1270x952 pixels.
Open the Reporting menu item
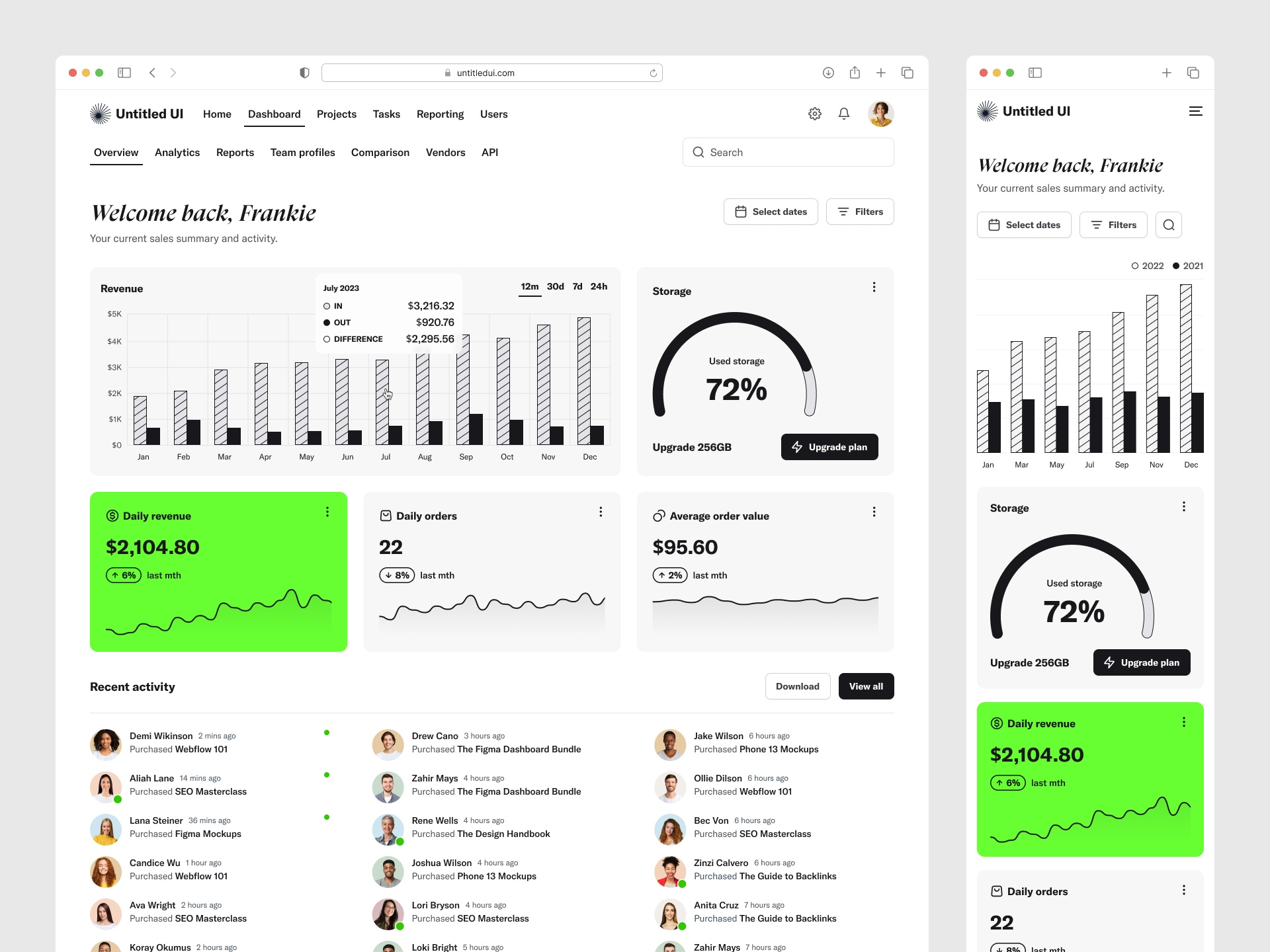(440, 114)
